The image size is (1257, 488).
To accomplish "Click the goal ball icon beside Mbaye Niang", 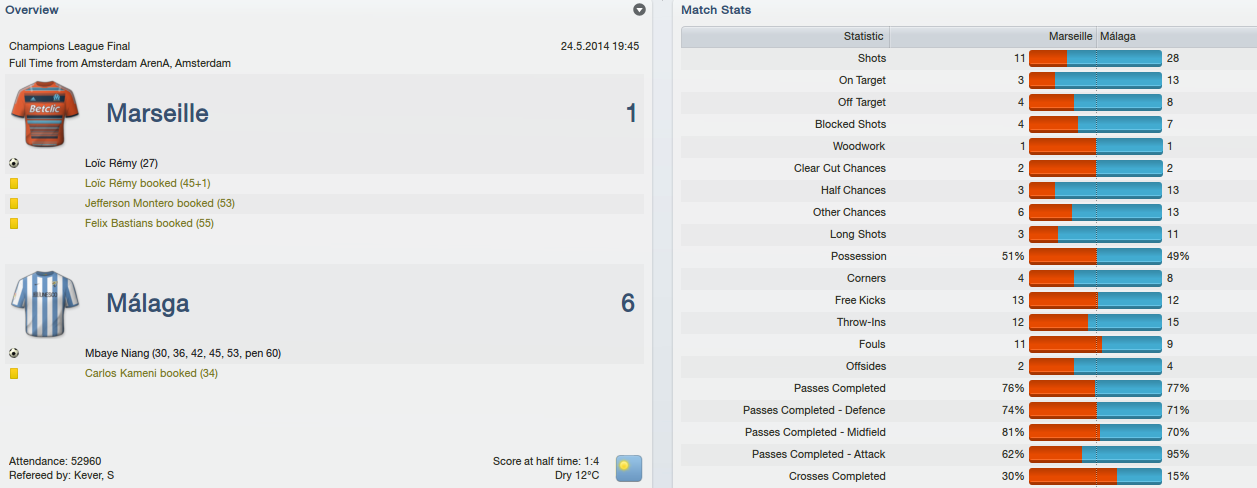I will [14, 353].
